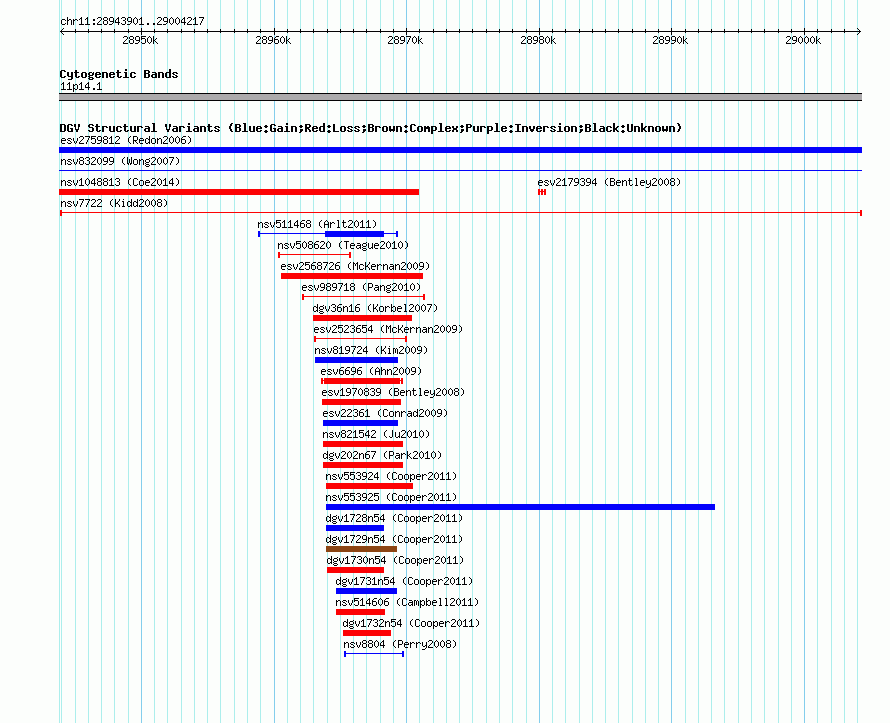Click the red nsv514606 loss bar
The height and width of the screenshot is (723, 890).
pyautogui.click(x=360, y=612)
